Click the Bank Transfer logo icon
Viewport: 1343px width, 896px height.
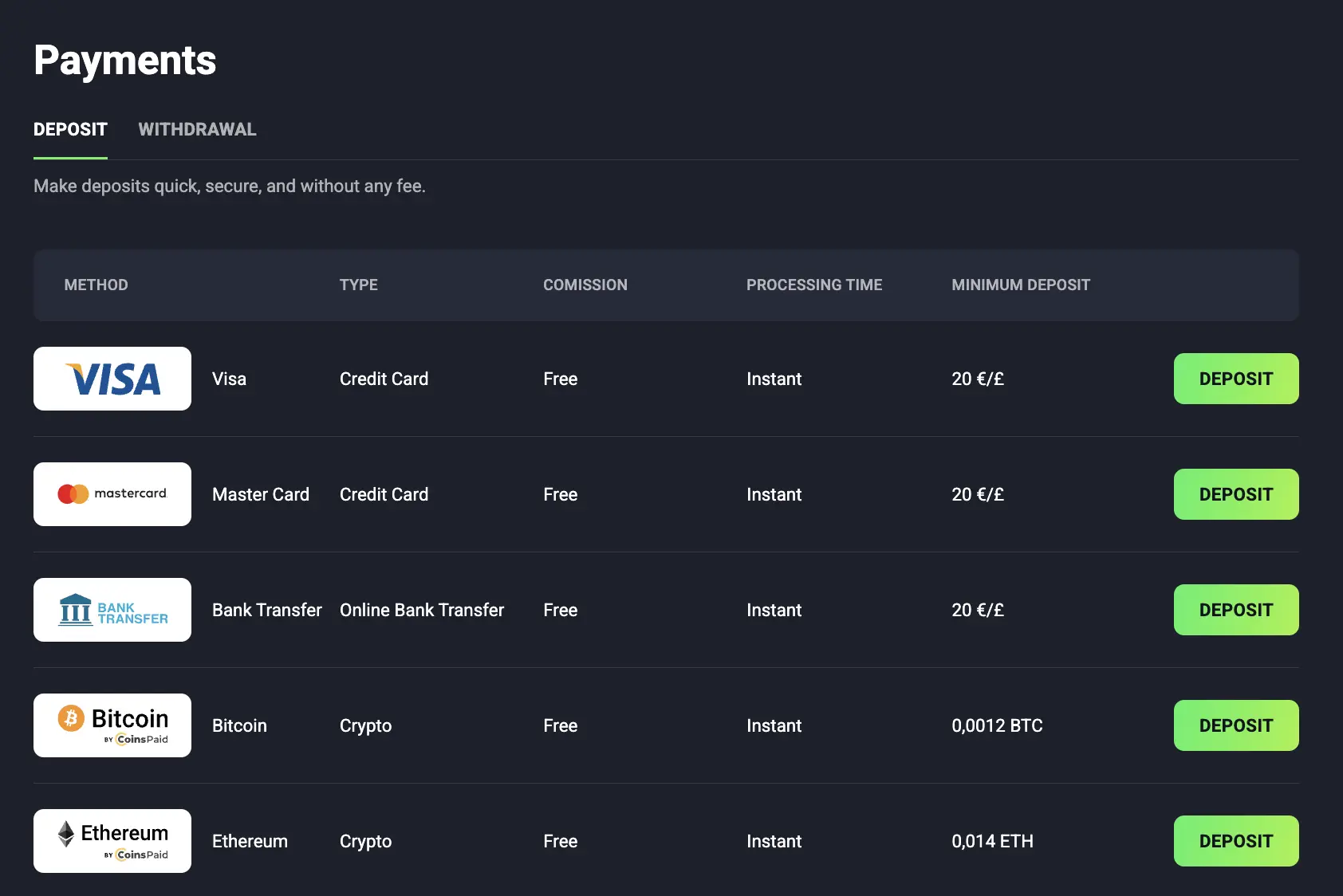[x=112, y=610]
